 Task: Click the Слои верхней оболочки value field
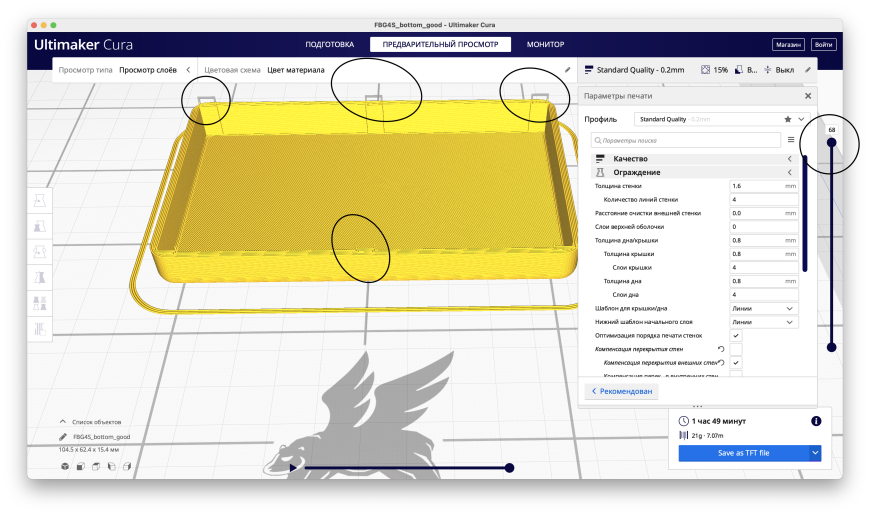tap(763, 226)
